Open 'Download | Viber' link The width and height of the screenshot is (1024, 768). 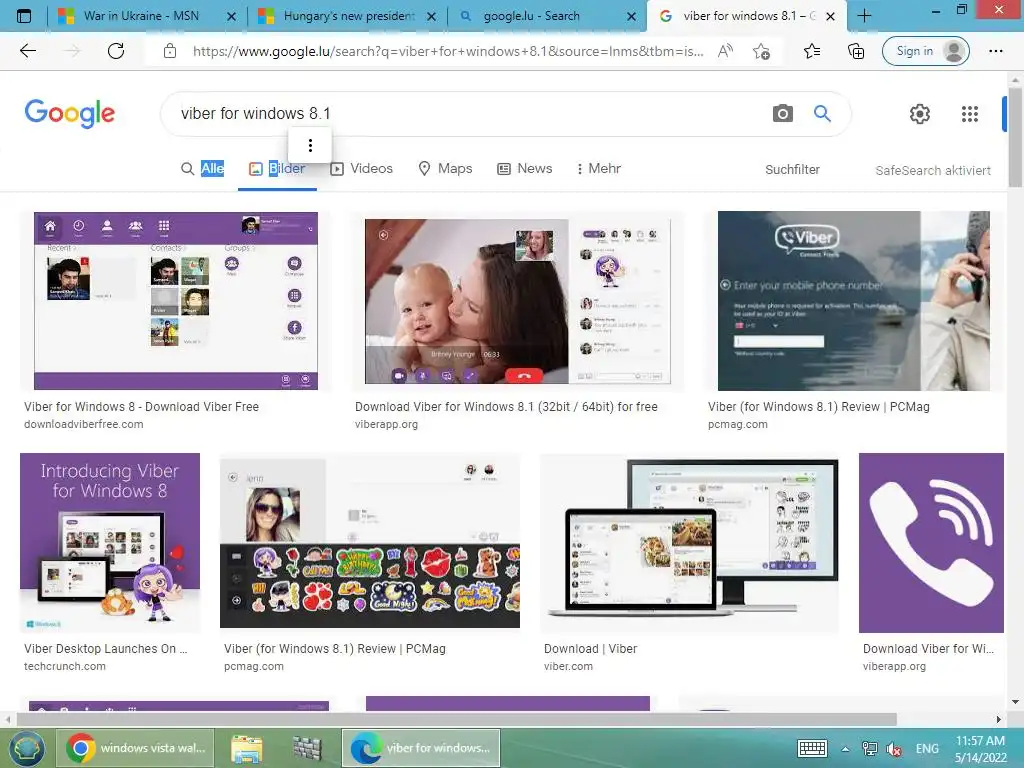point(590,648)
